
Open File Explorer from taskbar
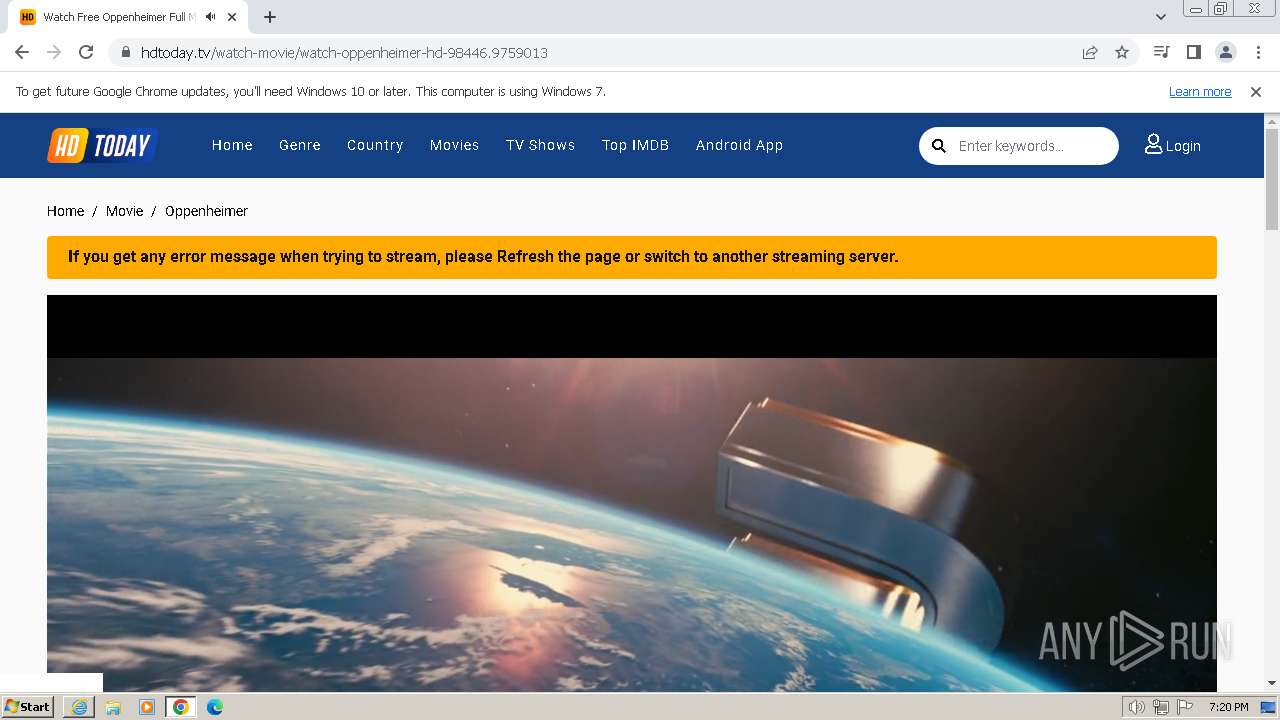[x=113, y=707]
